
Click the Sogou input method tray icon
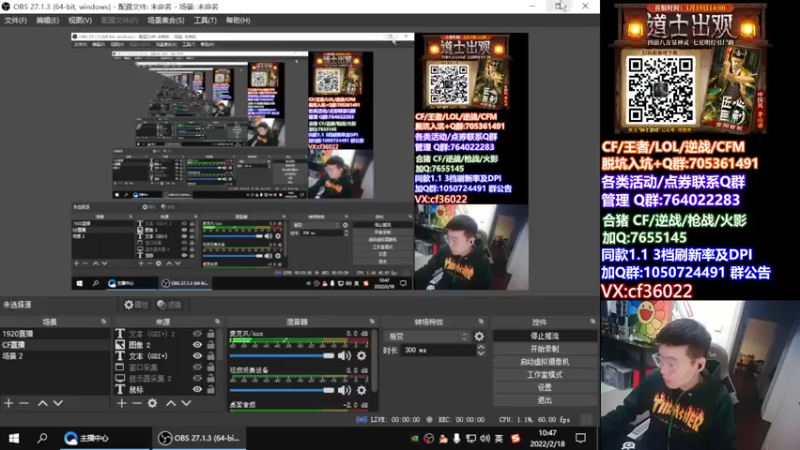coord(515,438)
